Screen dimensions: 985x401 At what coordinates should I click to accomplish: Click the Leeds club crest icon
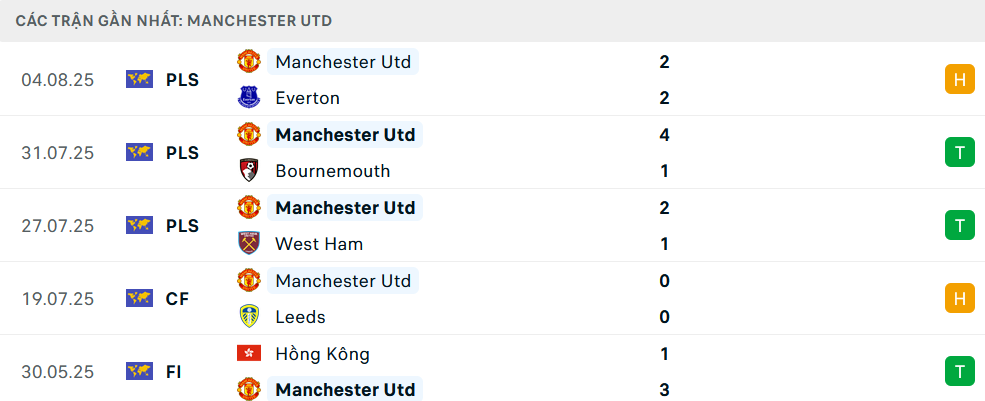coord(248,317)
